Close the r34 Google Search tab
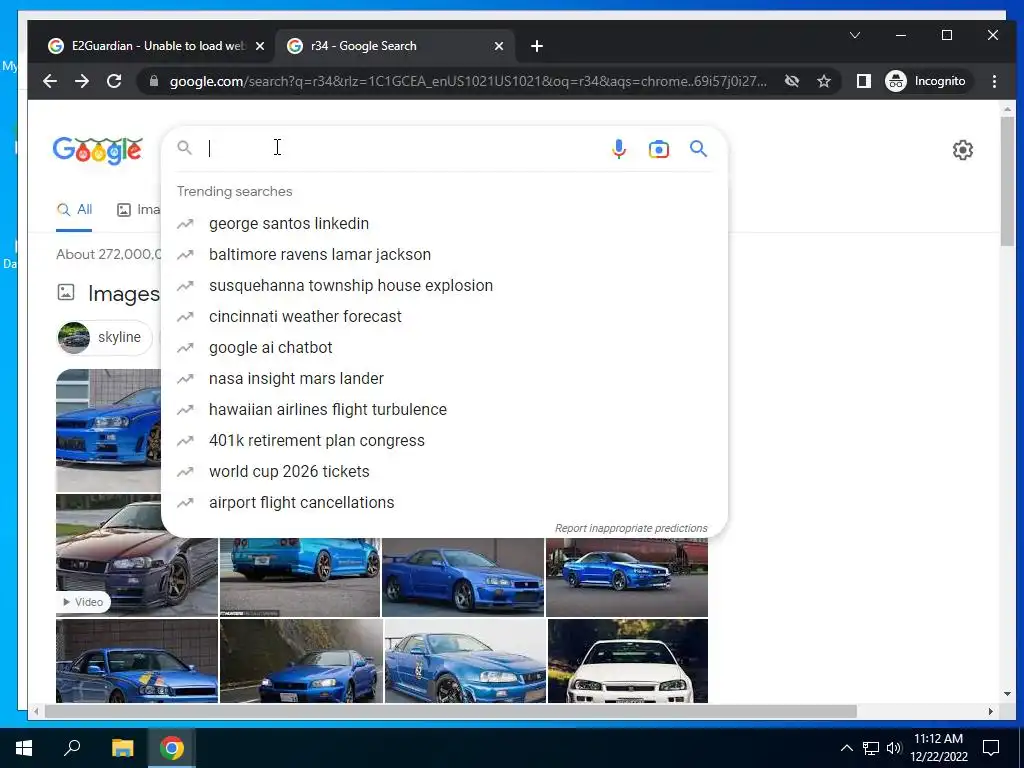The width and height of the screenshot is (1024, 768). 498,46
